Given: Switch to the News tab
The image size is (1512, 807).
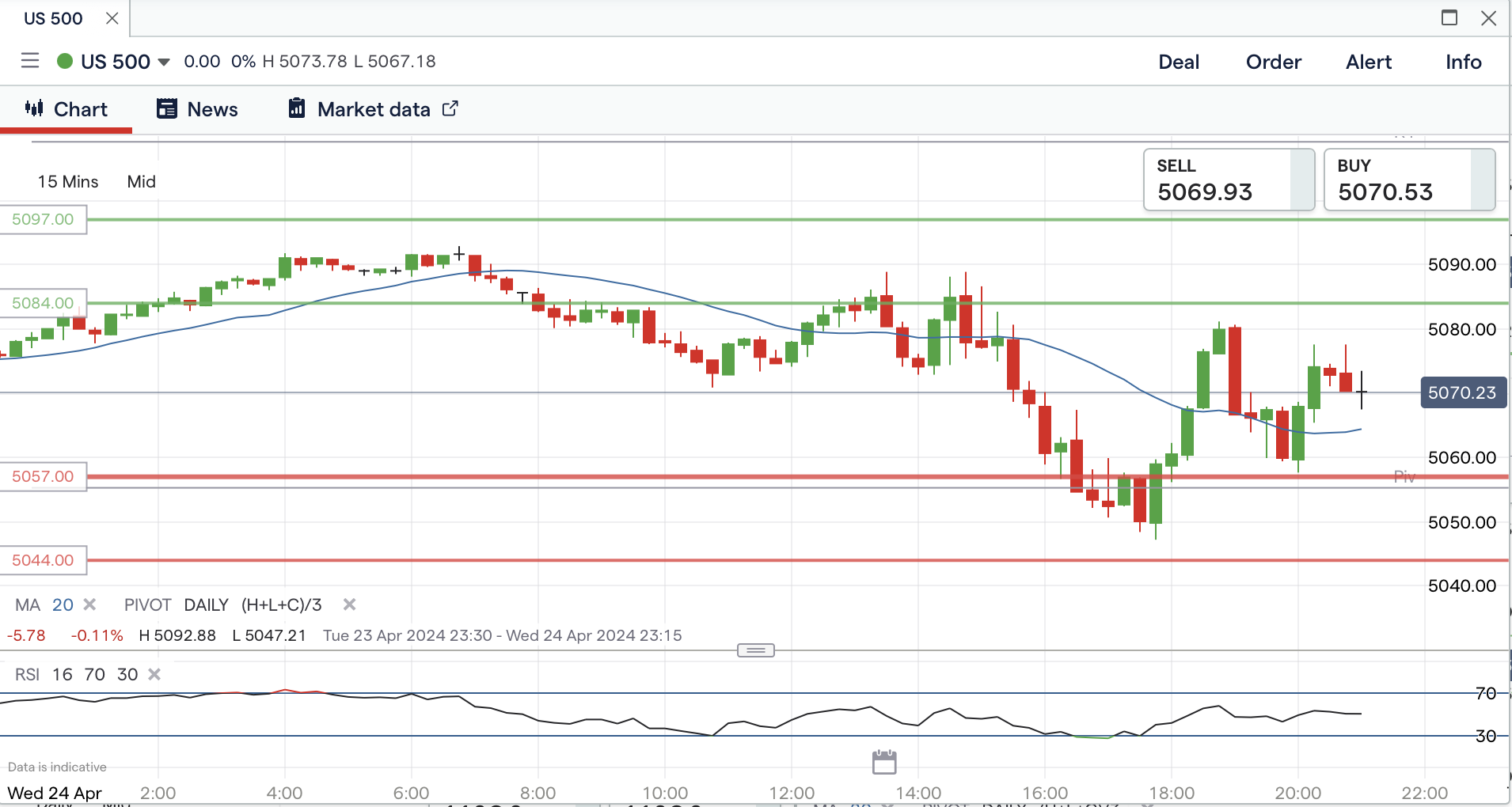Looking at the screenshot, I should 197,109.
